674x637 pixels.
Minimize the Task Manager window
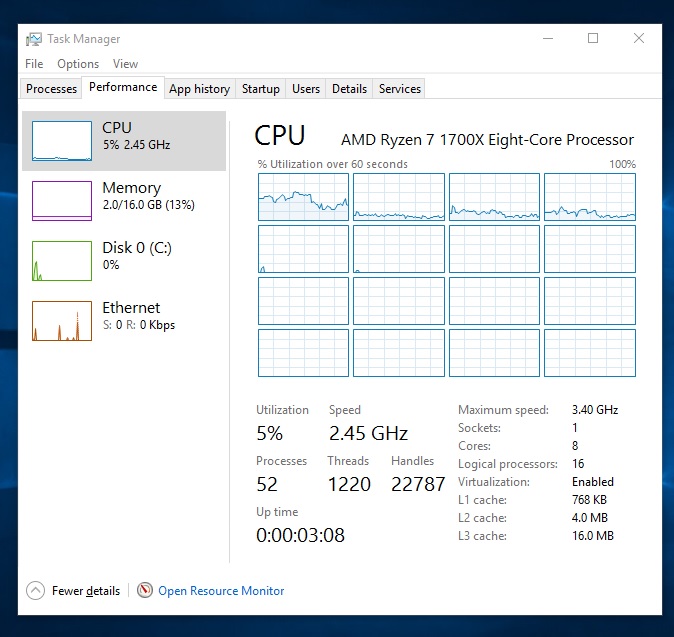(548, 38)
